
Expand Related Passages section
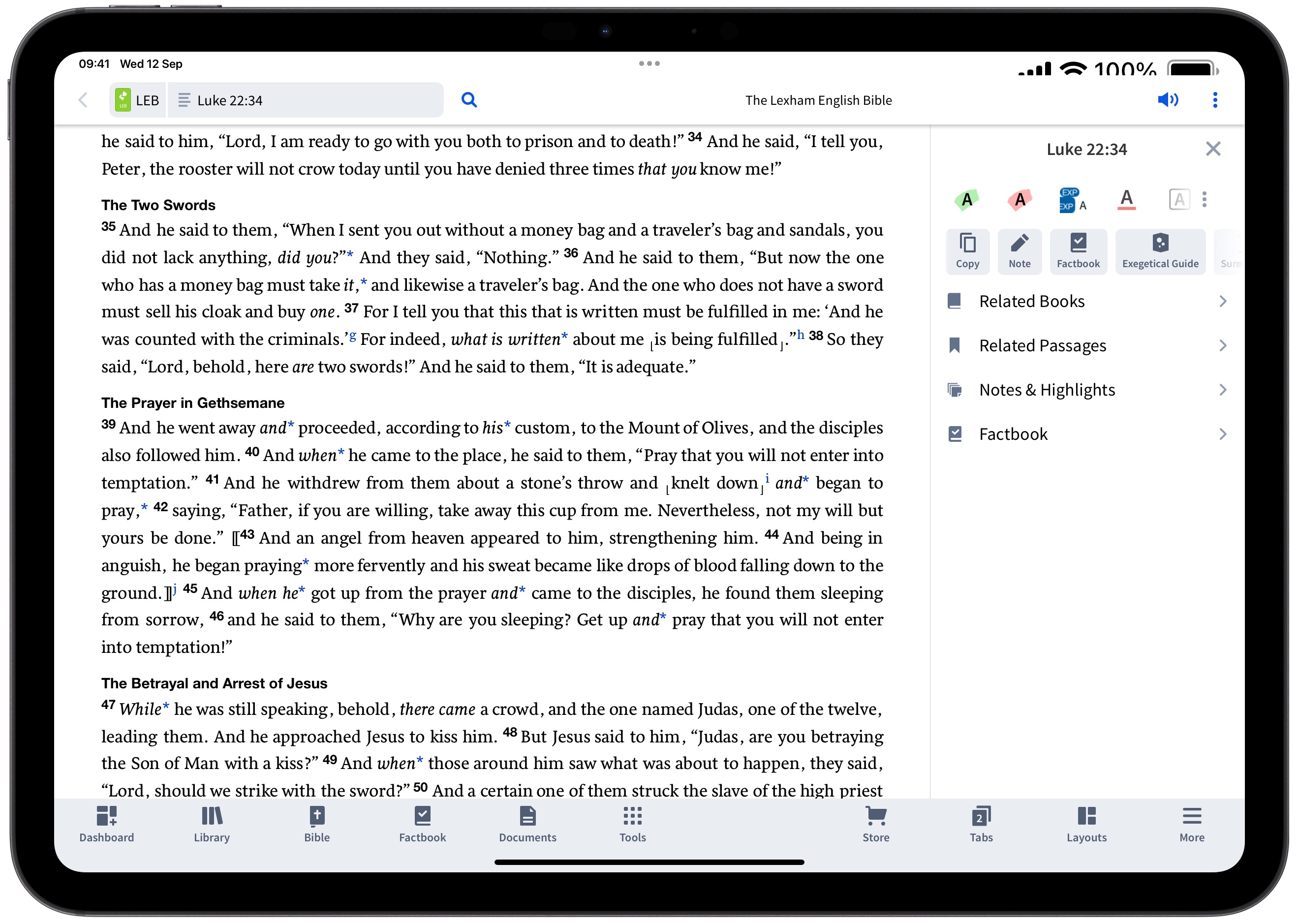(x=1087, y=346)
